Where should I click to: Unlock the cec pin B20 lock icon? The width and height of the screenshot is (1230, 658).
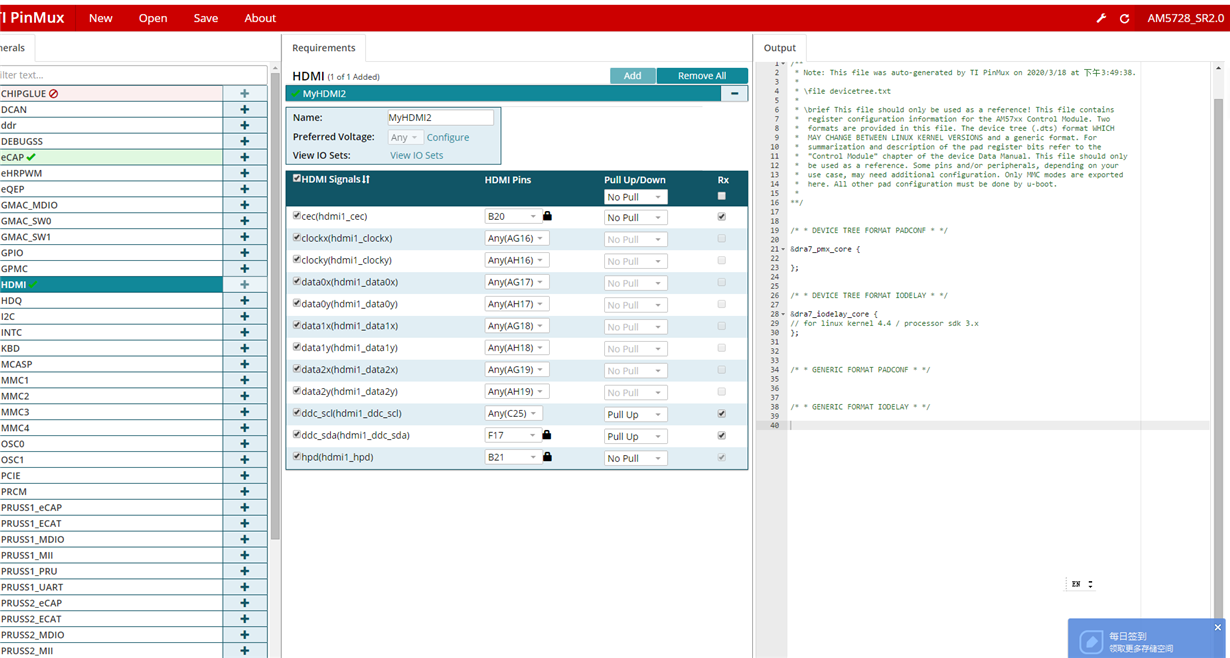click(x=547, y=216)
